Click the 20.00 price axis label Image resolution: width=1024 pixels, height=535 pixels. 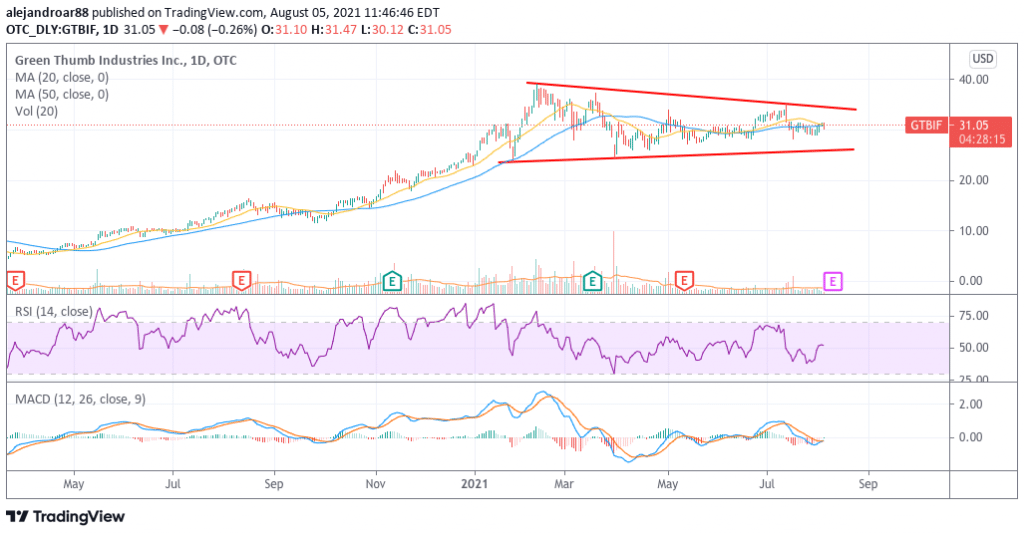973,180
